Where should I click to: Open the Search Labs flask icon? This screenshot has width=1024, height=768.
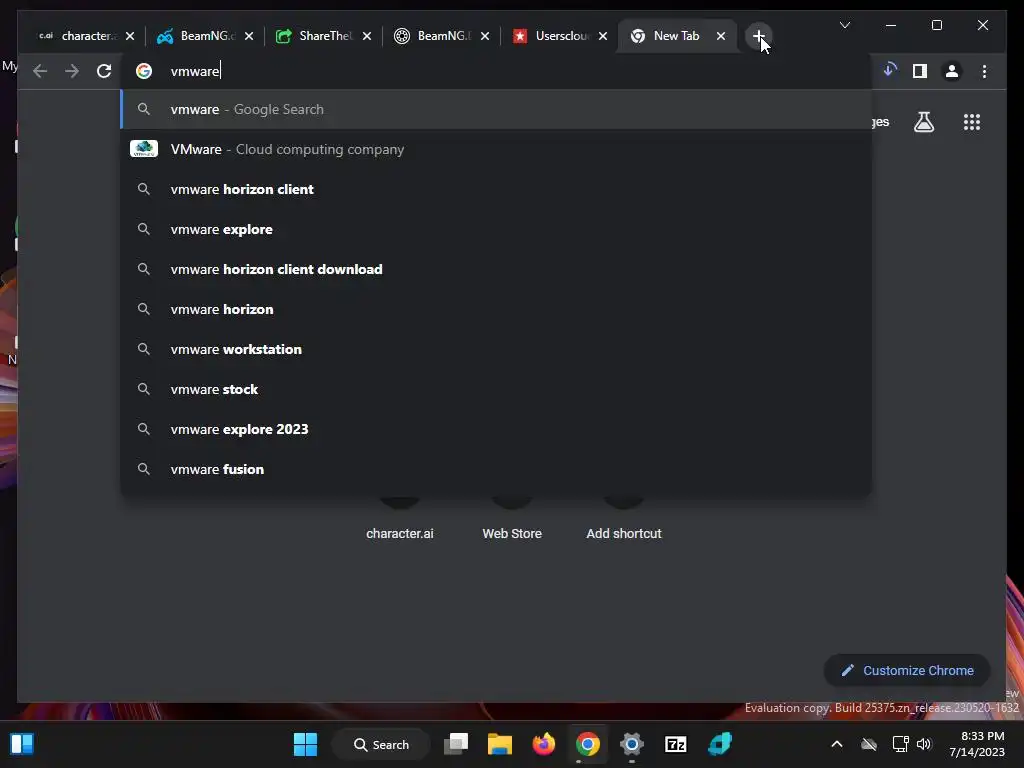coord(923,122)
